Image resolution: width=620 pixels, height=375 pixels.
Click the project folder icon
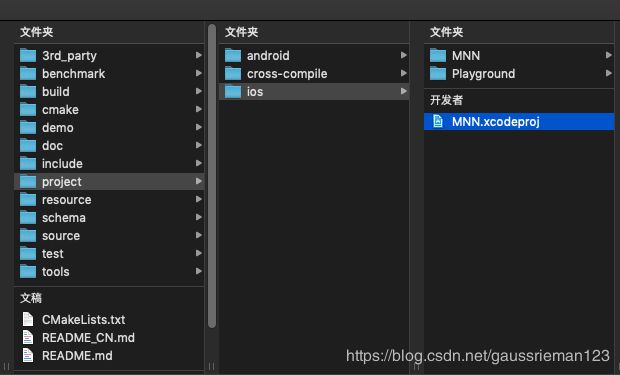click(28, 182)
